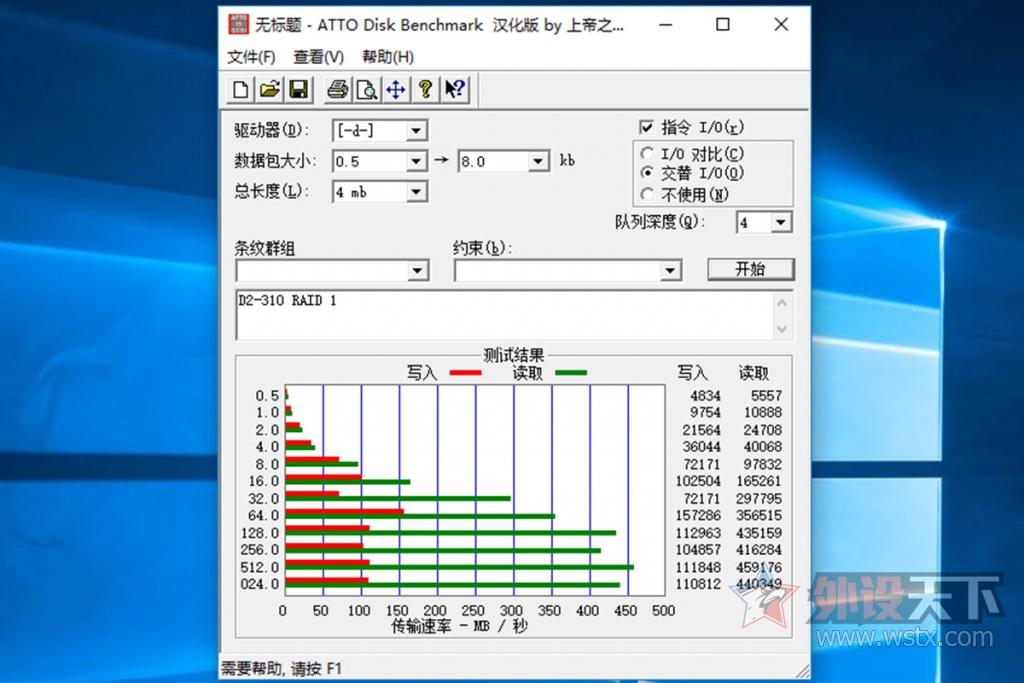Activate context help arrow-question icon
Screen dimensions: 1024x683
click(x=455, y=89)
